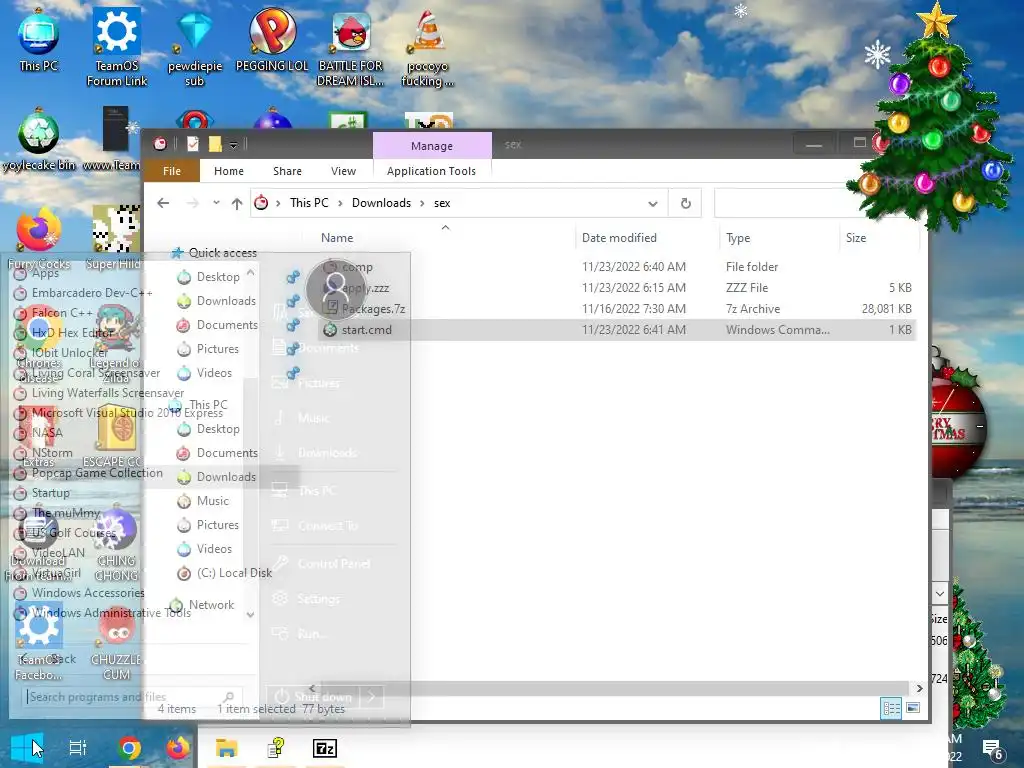Image resolution: width=1024 pixels, height=768 pixels.
Task: Open the Home ribbon tab
Action: coord(229,171)
